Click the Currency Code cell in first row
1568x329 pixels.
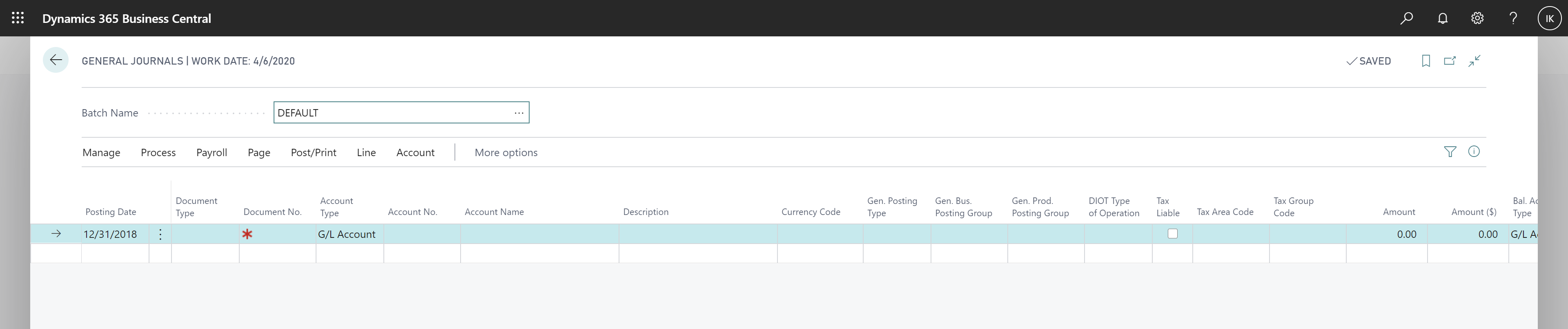820,234
